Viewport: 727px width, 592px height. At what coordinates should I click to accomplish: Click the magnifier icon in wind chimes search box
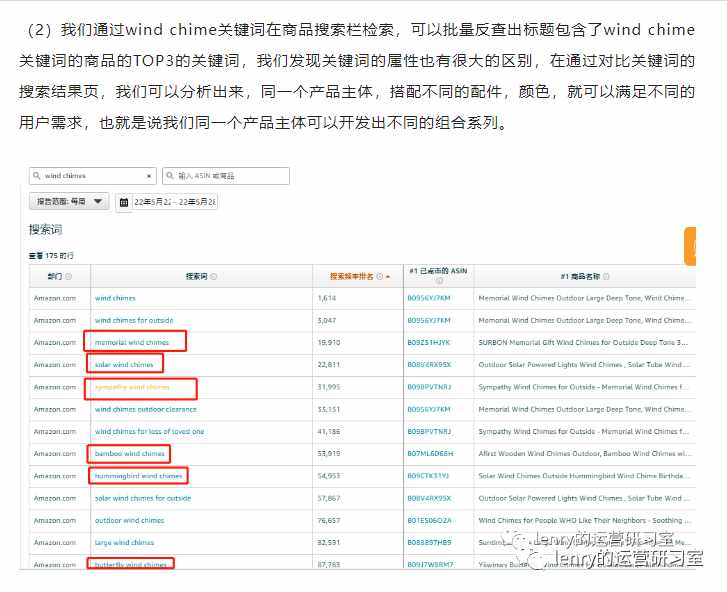click(37, 176)
